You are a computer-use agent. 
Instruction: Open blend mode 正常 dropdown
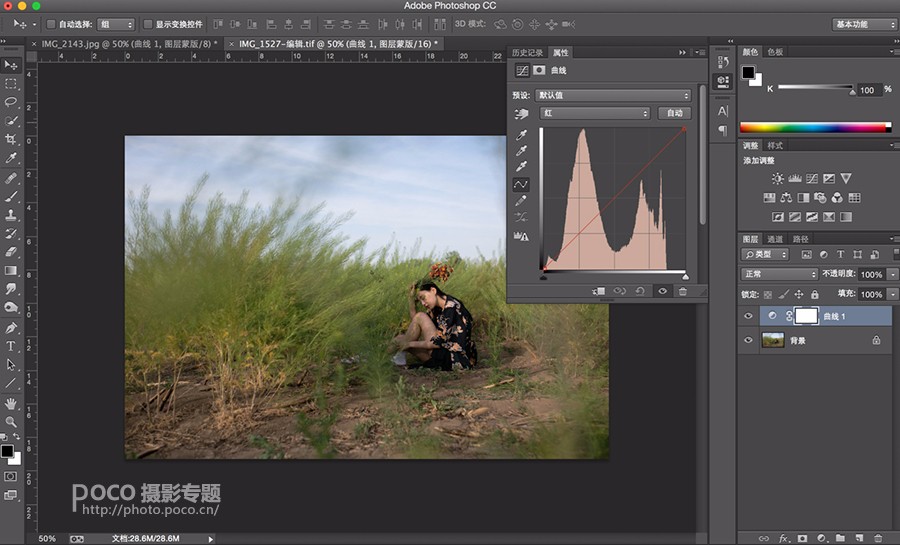(x=779, y=274)
